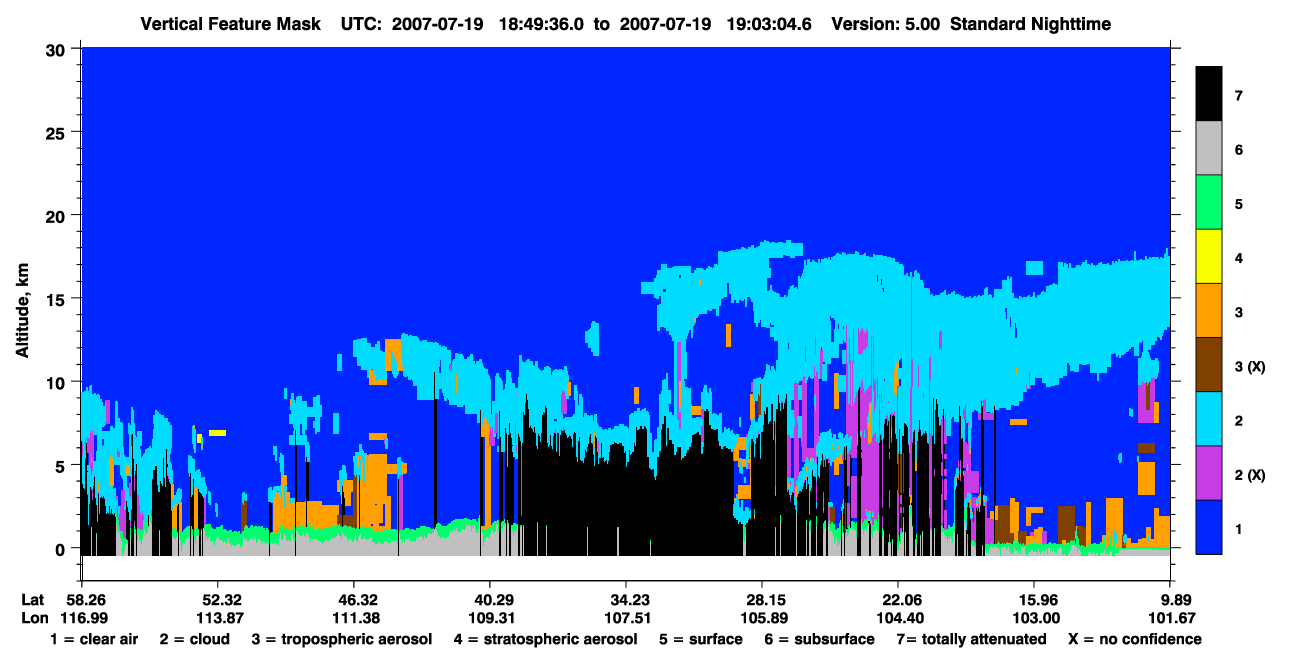Click longitude value 107.51
Viewport: 1300px width, 667px height.
[x=626, y=618]
